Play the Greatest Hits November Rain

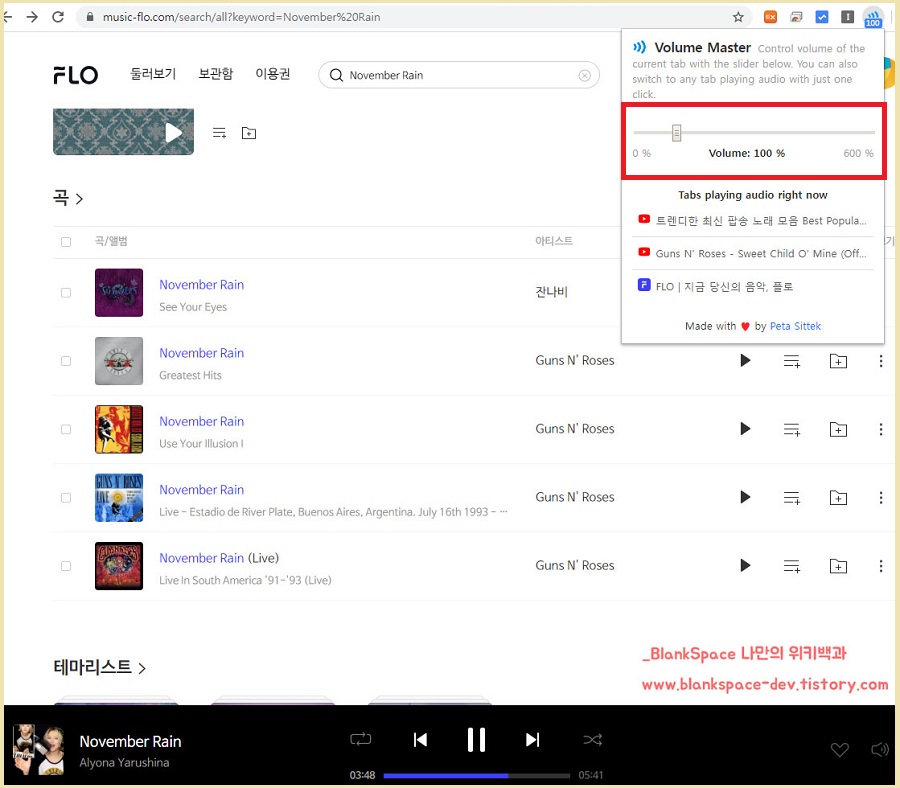coord(745,360)
